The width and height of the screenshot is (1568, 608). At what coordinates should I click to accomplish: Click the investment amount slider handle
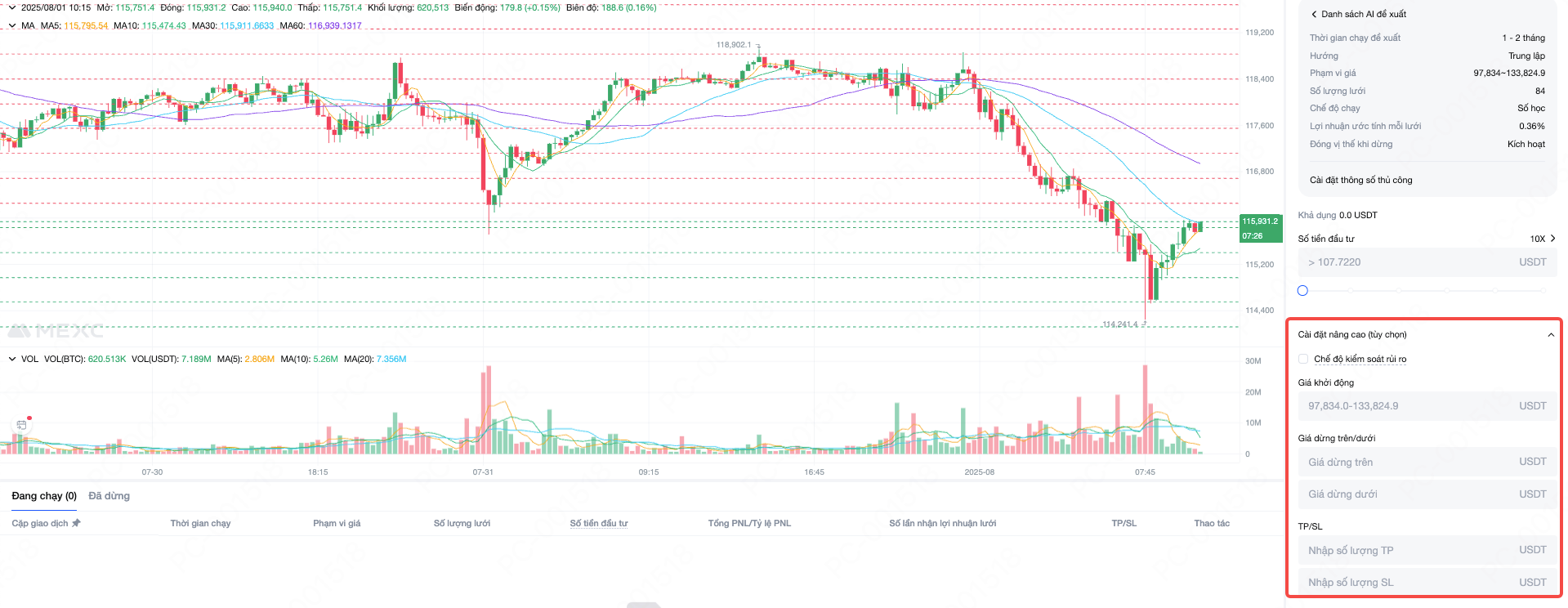[x=1302, y=290]
